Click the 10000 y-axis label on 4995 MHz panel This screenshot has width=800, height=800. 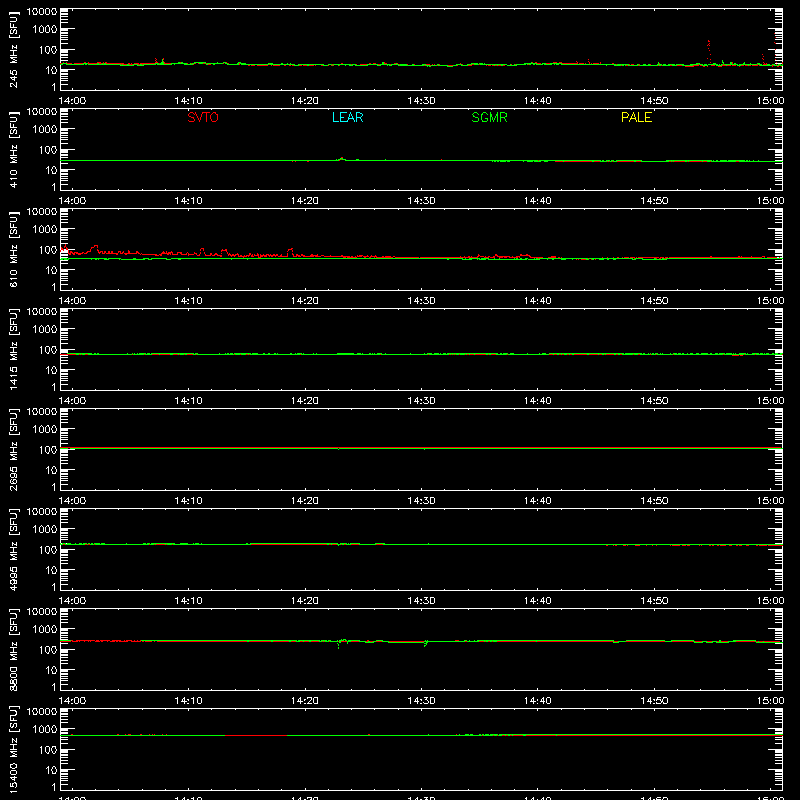coord(42,512)
